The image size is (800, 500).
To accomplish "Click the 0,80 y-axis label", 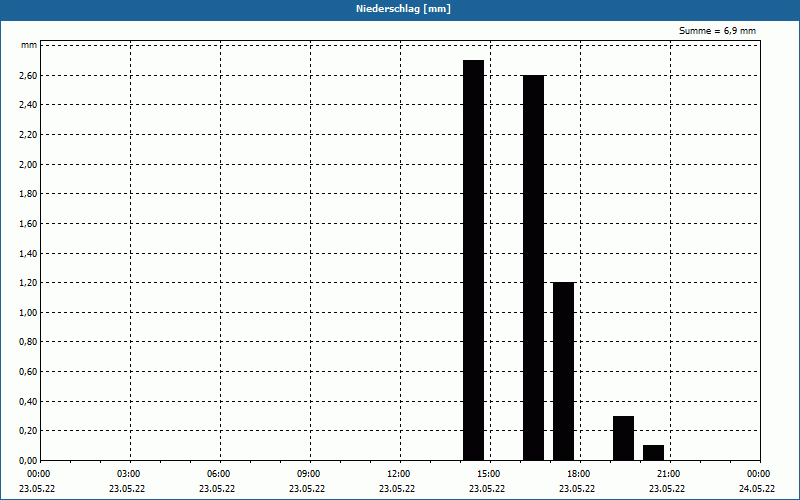I will 28,342.
